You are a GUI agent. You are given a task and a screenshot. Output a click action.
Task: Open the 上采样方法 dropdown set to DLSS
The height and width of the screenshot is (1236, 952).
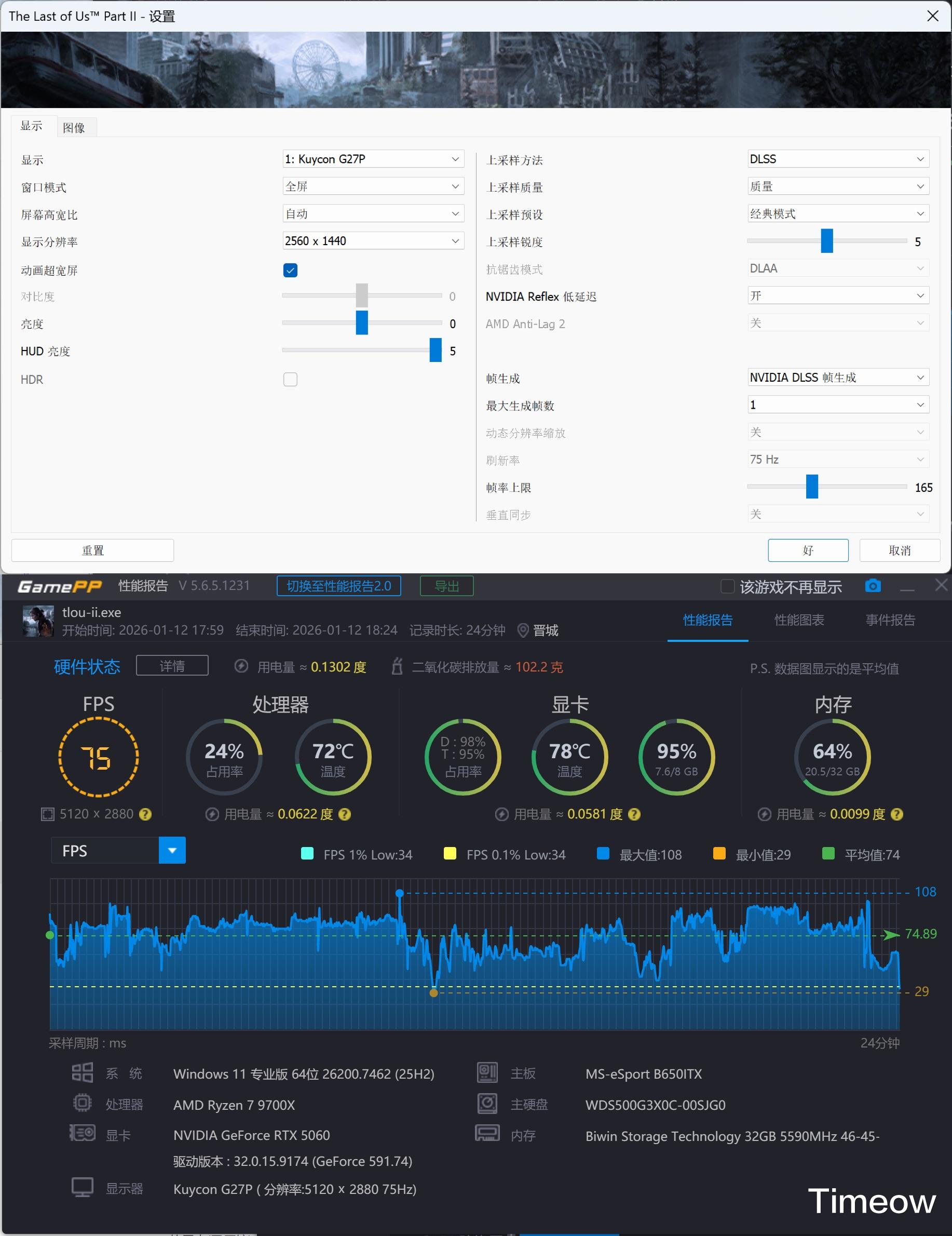(x=838, y=159)
